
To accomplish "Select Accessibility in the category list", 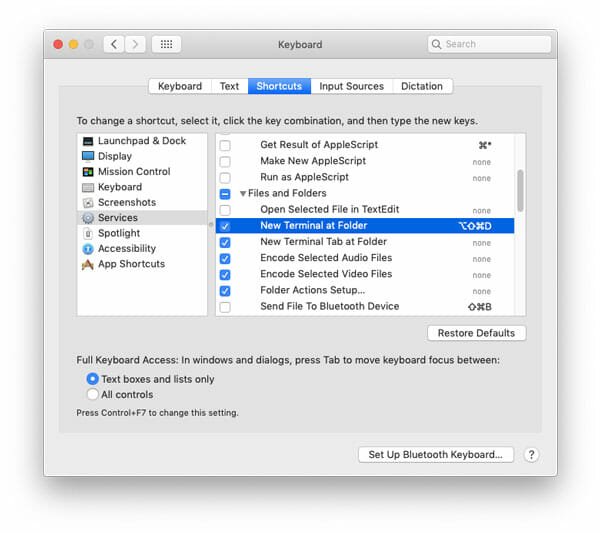I will pyautogui.click(x=142, y=248).
